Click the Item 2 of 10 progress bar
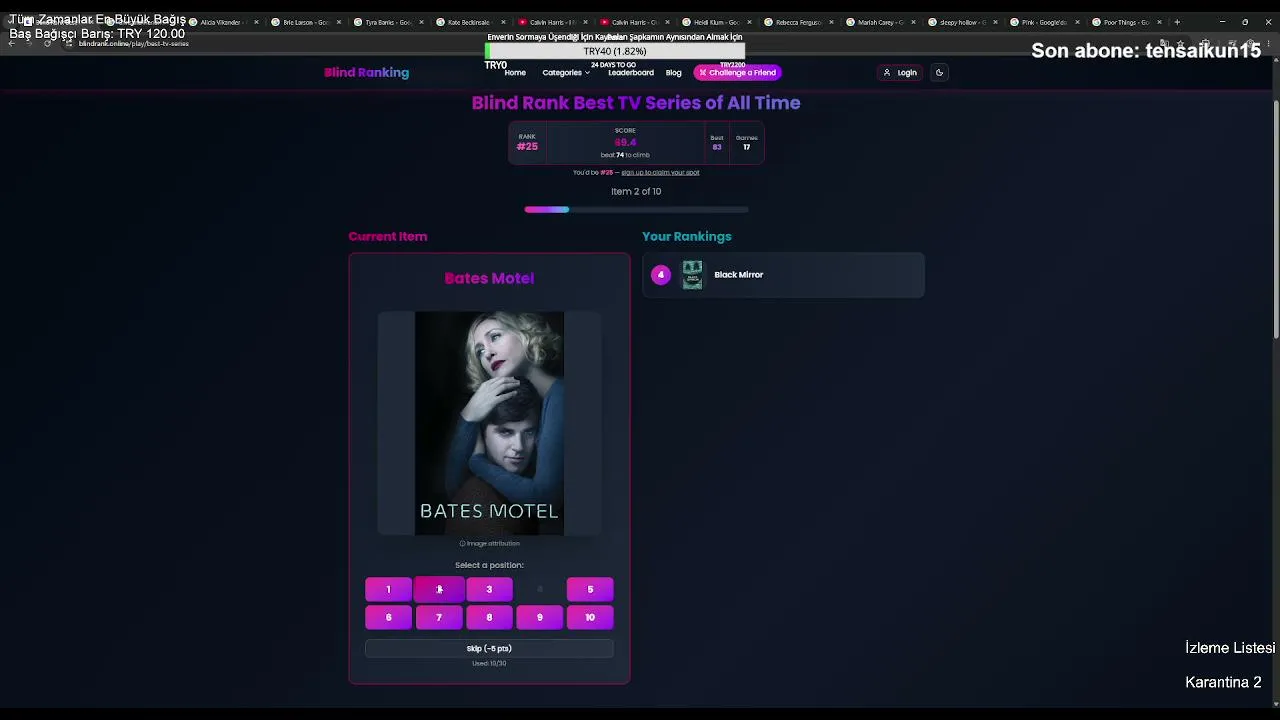The image size is (1280, 720). [x=636, y=209]
